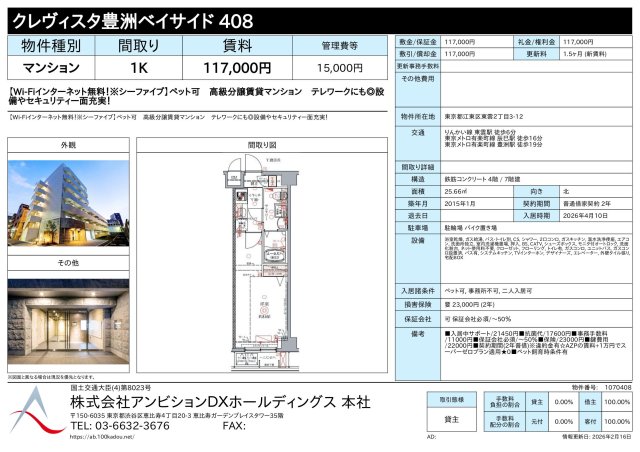Viewport: 640px width, 452px height.
Task: Click the Ambition company logo
Action: click(37, 412)
